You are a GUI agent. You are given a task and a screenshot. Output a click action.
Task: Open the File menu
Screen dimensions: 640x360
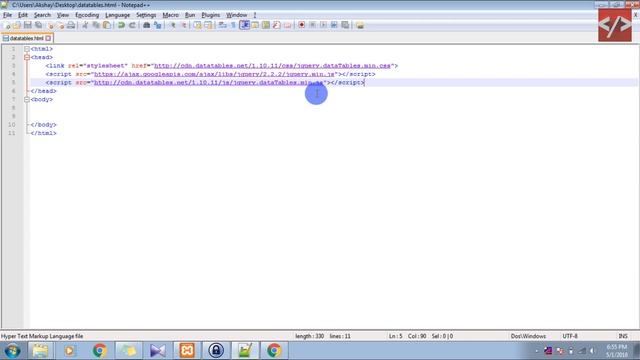coord(7,15)
